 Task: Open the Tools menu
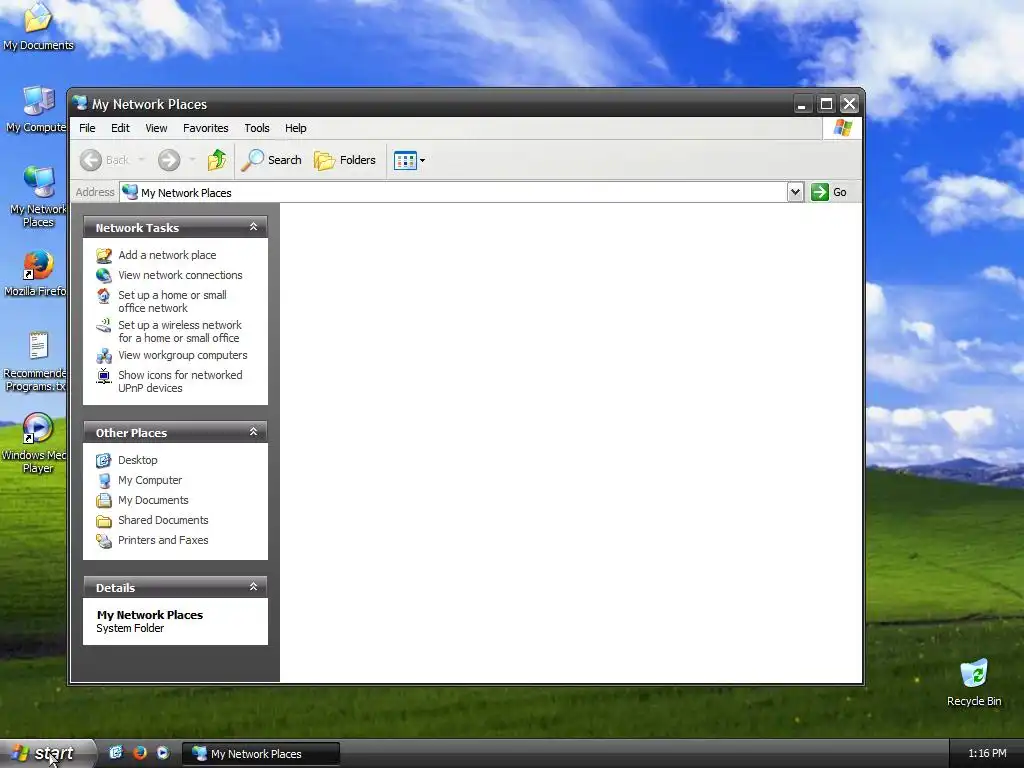(257, 128)
